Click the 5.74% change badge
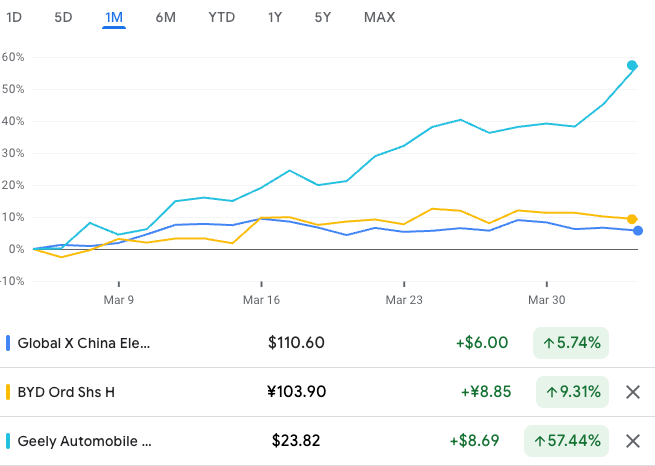Viewport: 655px width, 466px height. 571,343
